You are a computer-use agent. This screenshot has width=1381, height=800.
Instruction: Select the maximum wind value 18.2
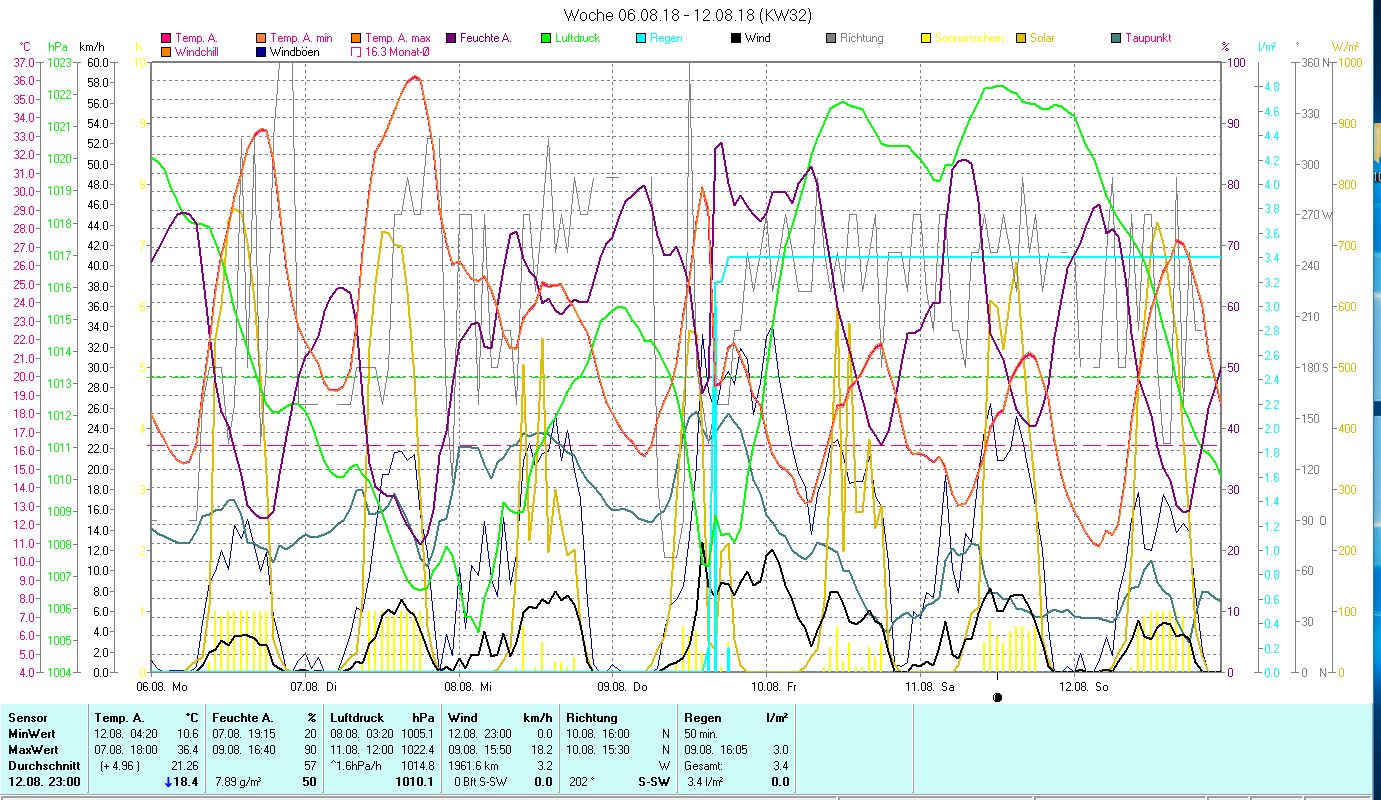541,750
